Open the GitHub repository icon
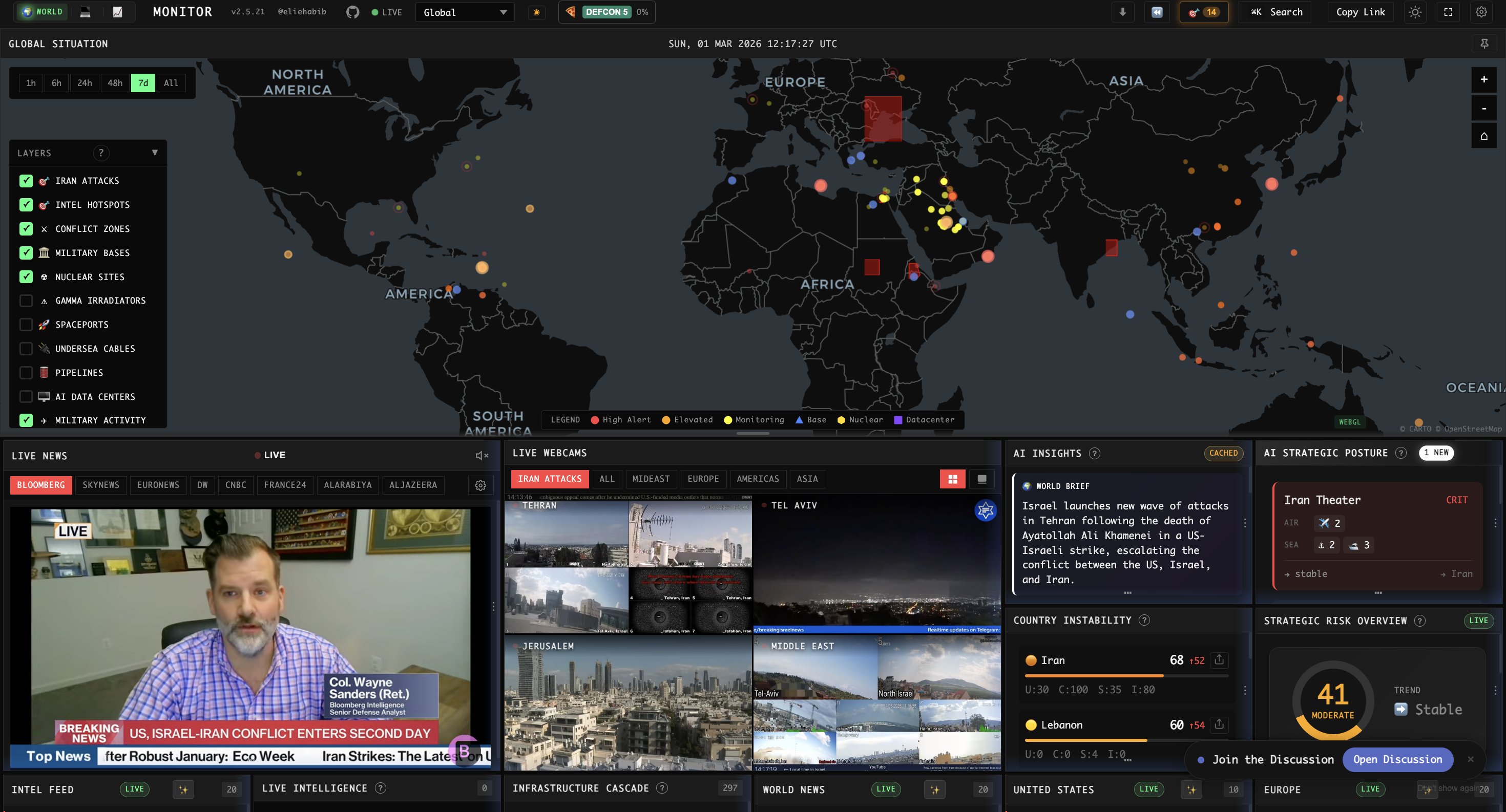The height and width of the screenshot is (812, 1506). click(352, 12)
